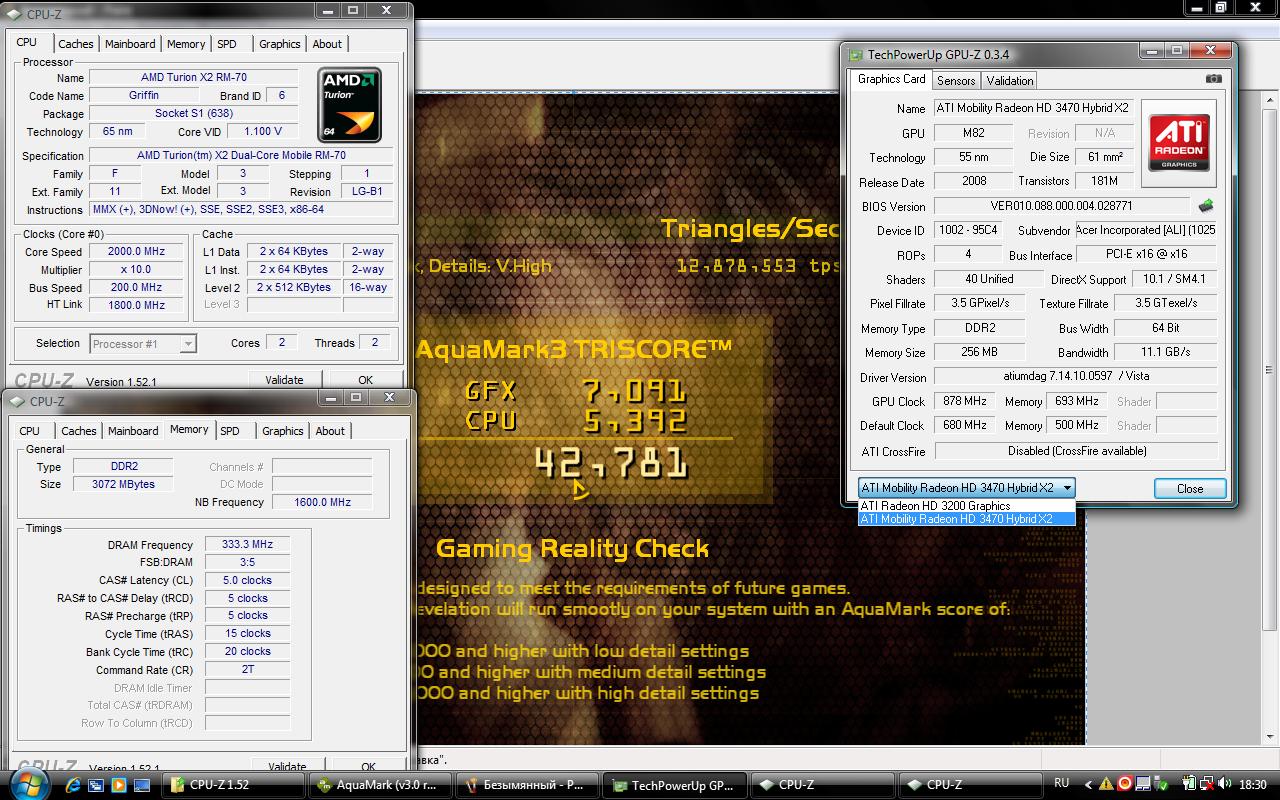Open Mainboard tab in lower CPU-Z window
The image size is (1280, 800).
click(134, 431)
